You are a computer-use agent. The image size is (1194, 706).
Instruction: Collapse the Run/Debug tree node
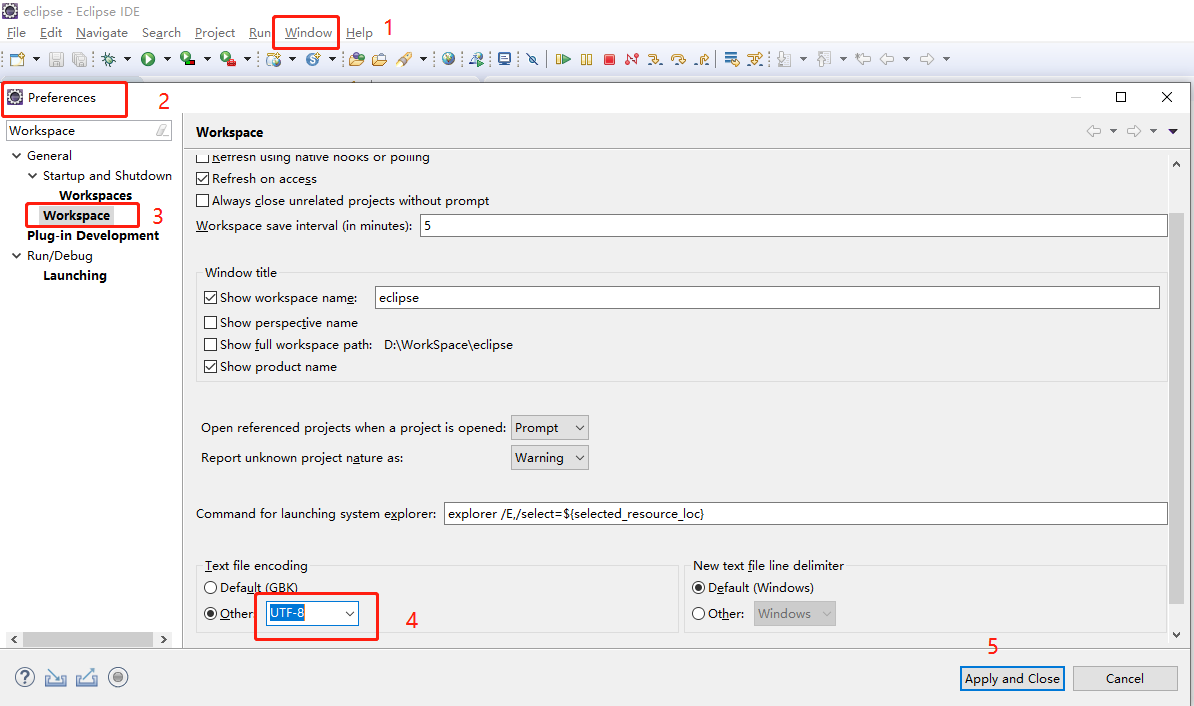tap(17, 256)
